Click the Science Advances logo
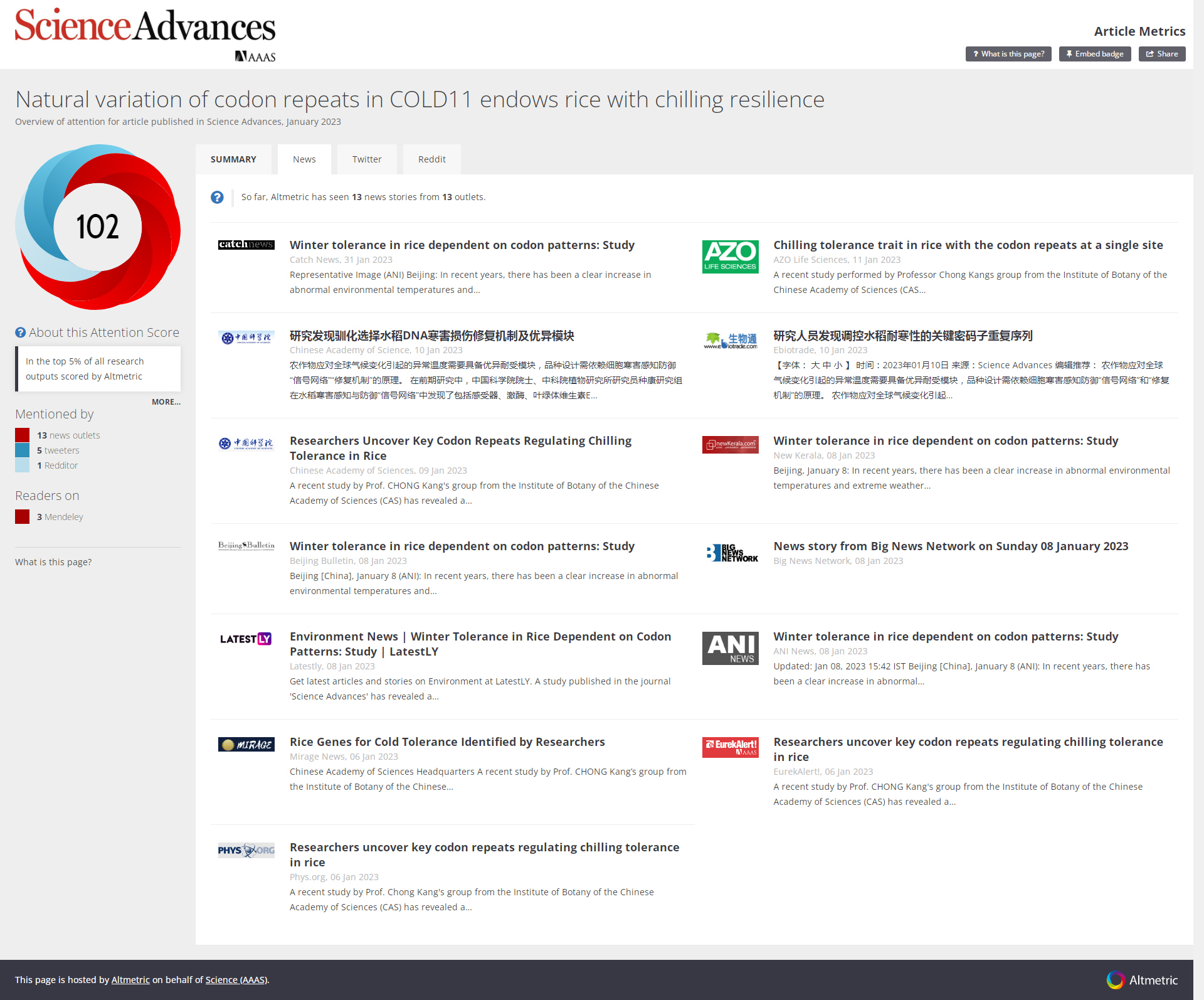Screen dimensions: 1204x1000 (x=145, y=35)
